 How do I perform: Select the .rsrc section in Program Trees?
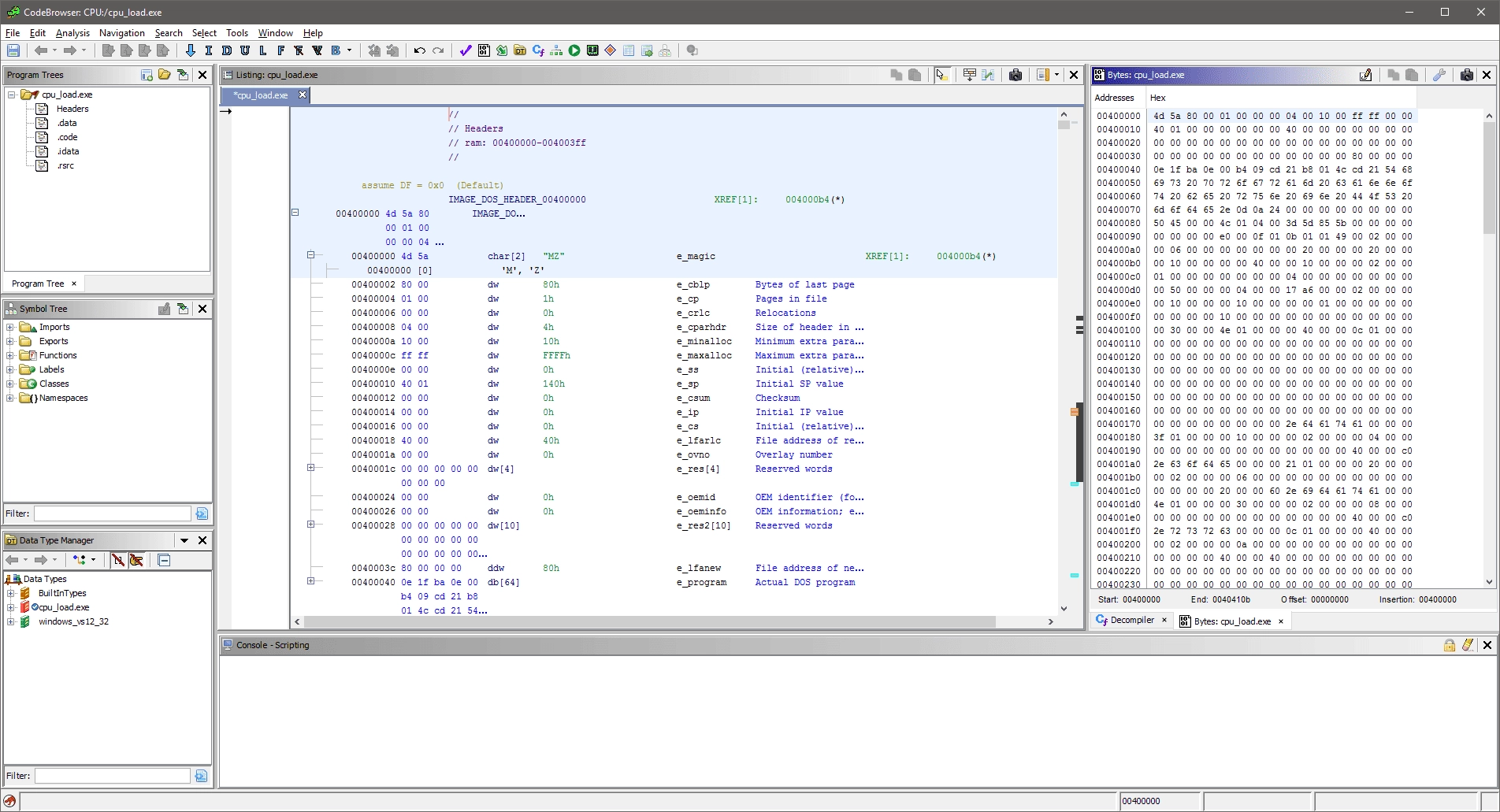65,165
